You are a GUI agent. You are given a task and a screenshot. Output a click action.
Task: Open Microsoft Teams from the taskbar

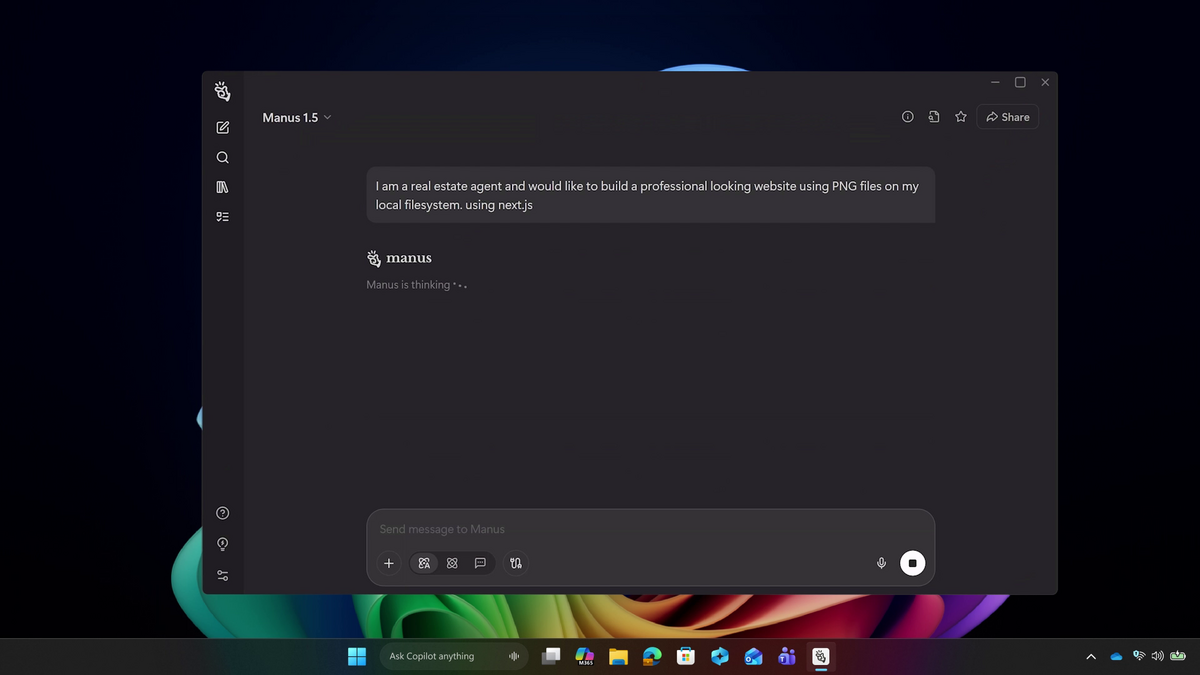(787, 656)
